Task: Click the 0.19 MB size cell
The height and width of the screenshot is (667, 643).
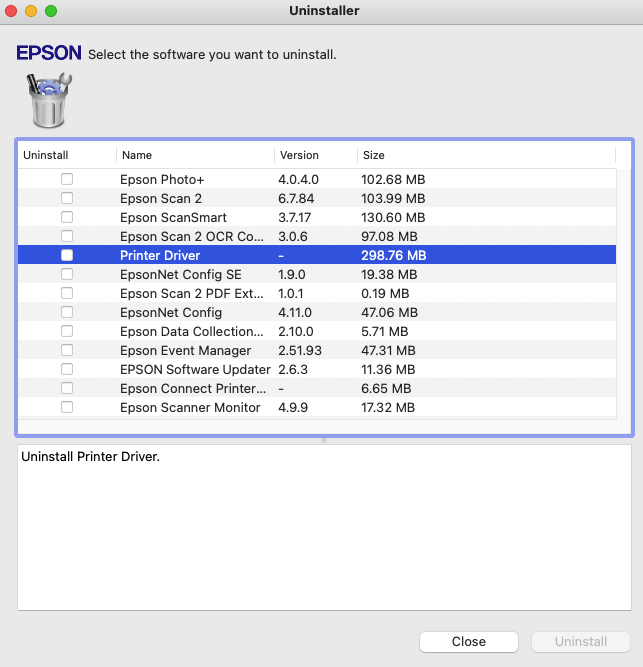Action: click(385, 294)
